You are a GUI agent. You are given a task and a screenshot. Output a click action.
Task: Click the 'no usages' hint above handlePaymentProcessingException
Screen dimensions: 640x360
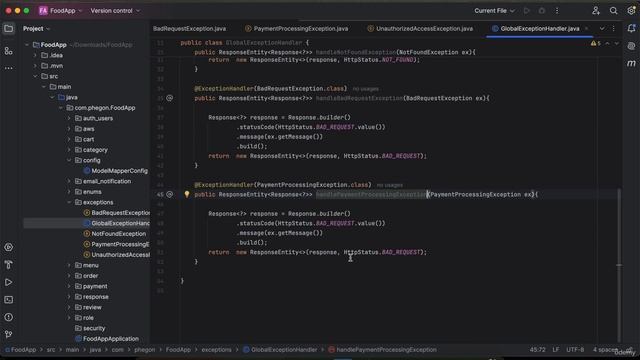pyautogui.click(x=389, y=185)
